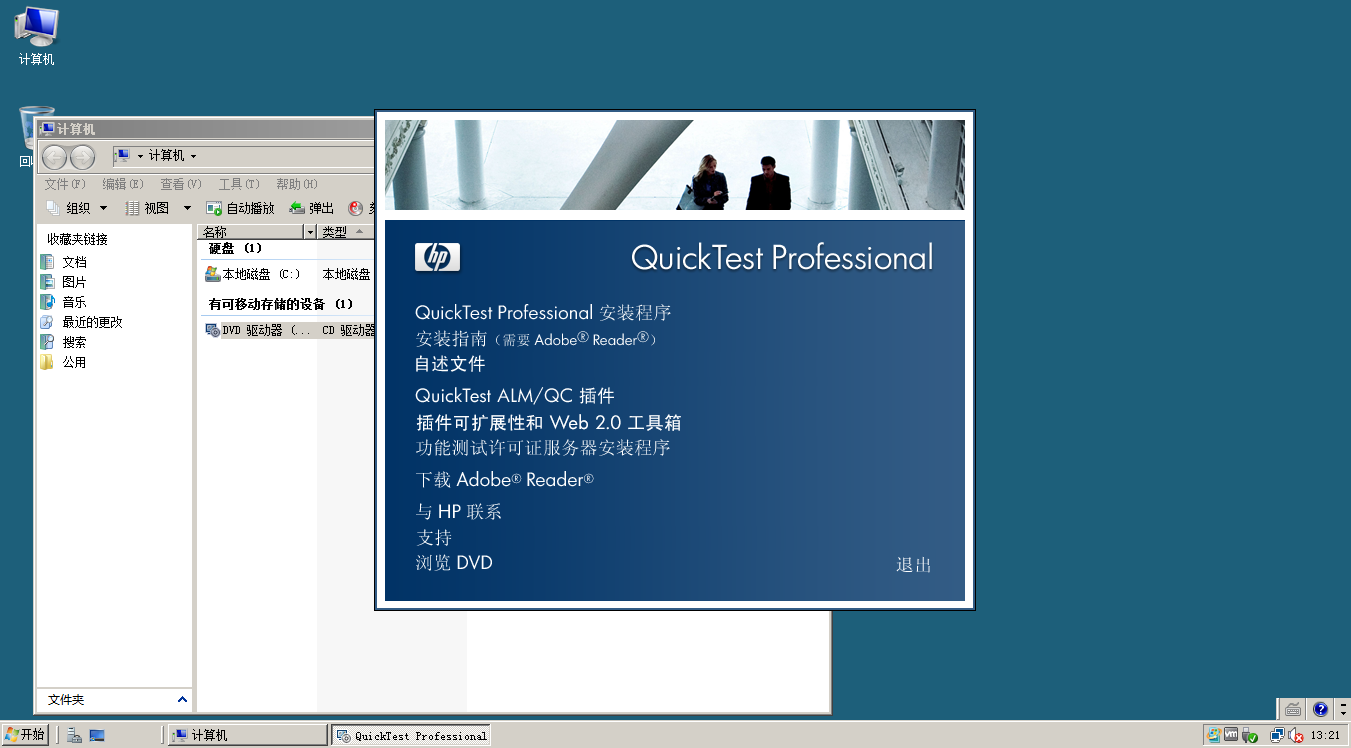Open the 查看(V) menu

coord(181,184)
